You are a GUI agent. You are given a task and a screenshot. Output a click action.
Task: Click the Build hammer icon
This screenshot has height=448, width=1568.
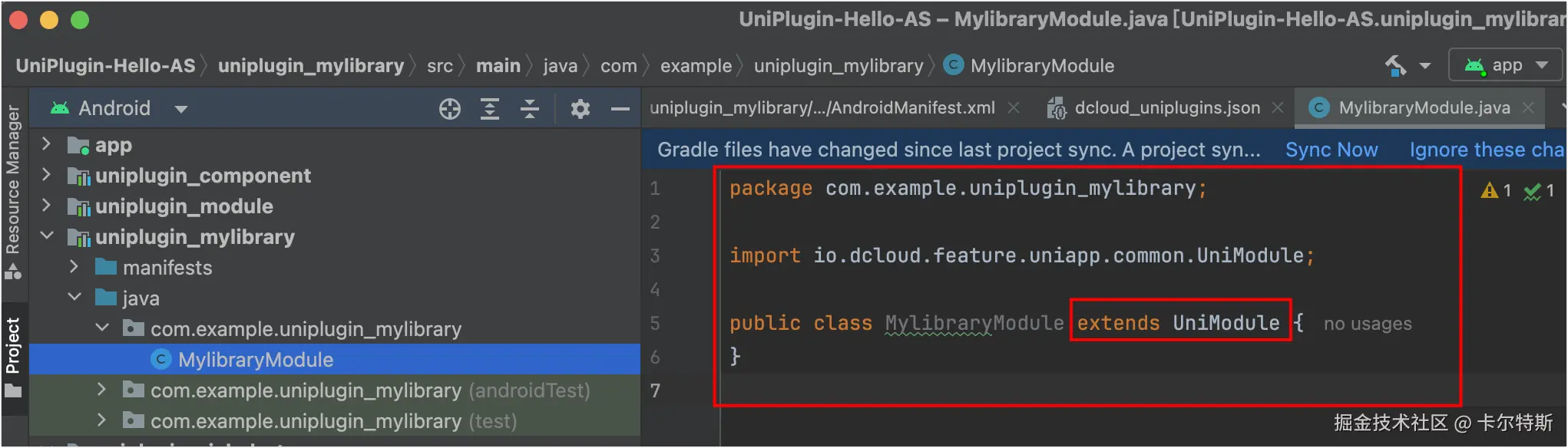(x=1395, y=66)
